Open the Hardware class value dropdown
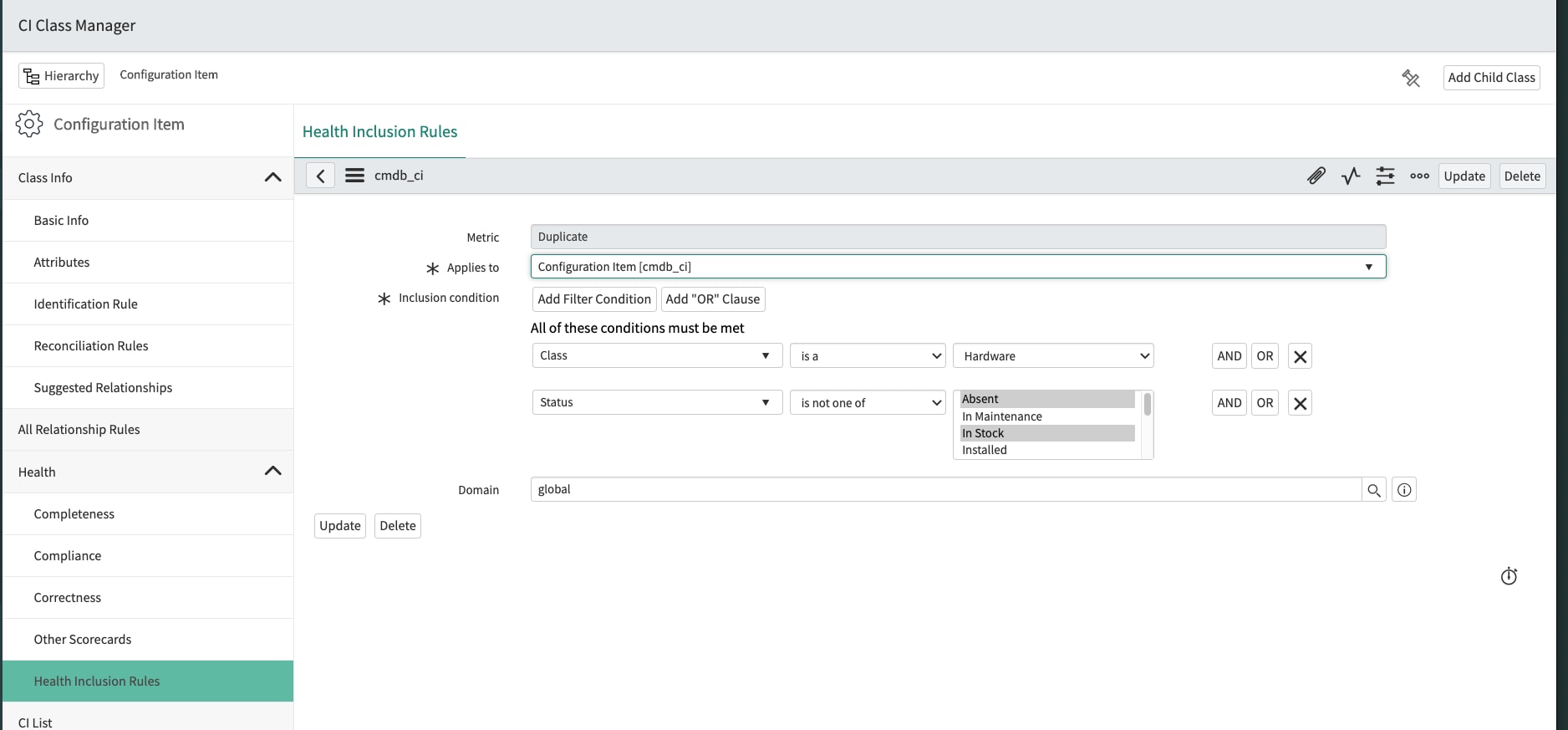This screenshot has width=1568, height=730. 1053,356
